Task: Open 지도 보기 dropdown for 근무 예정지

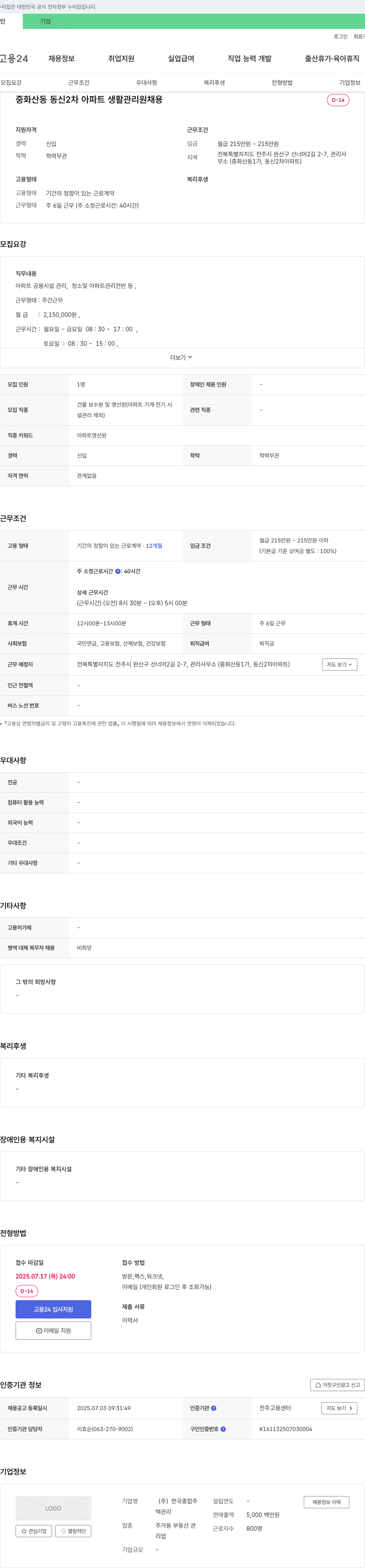Action: click(340, 664)
